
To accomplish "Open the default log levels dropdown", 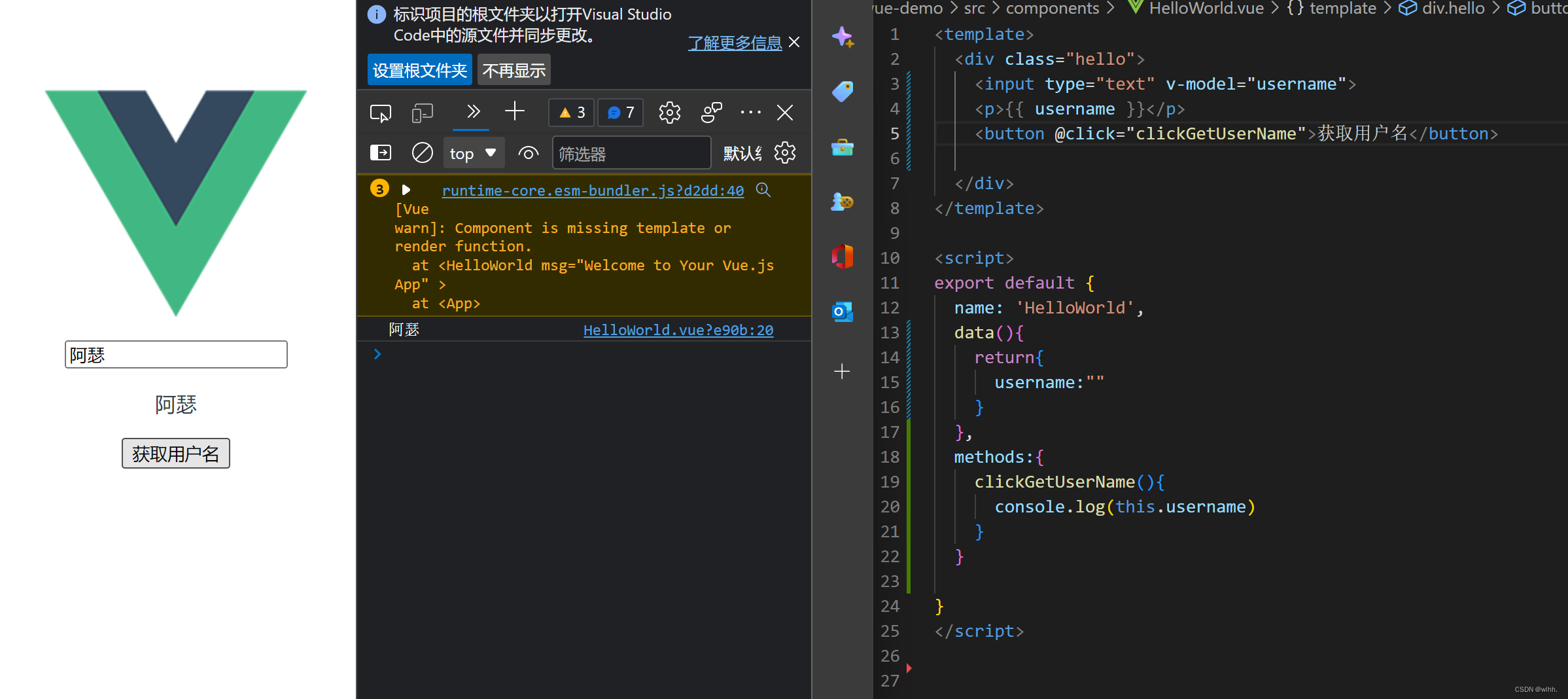I will pos(742,154).
